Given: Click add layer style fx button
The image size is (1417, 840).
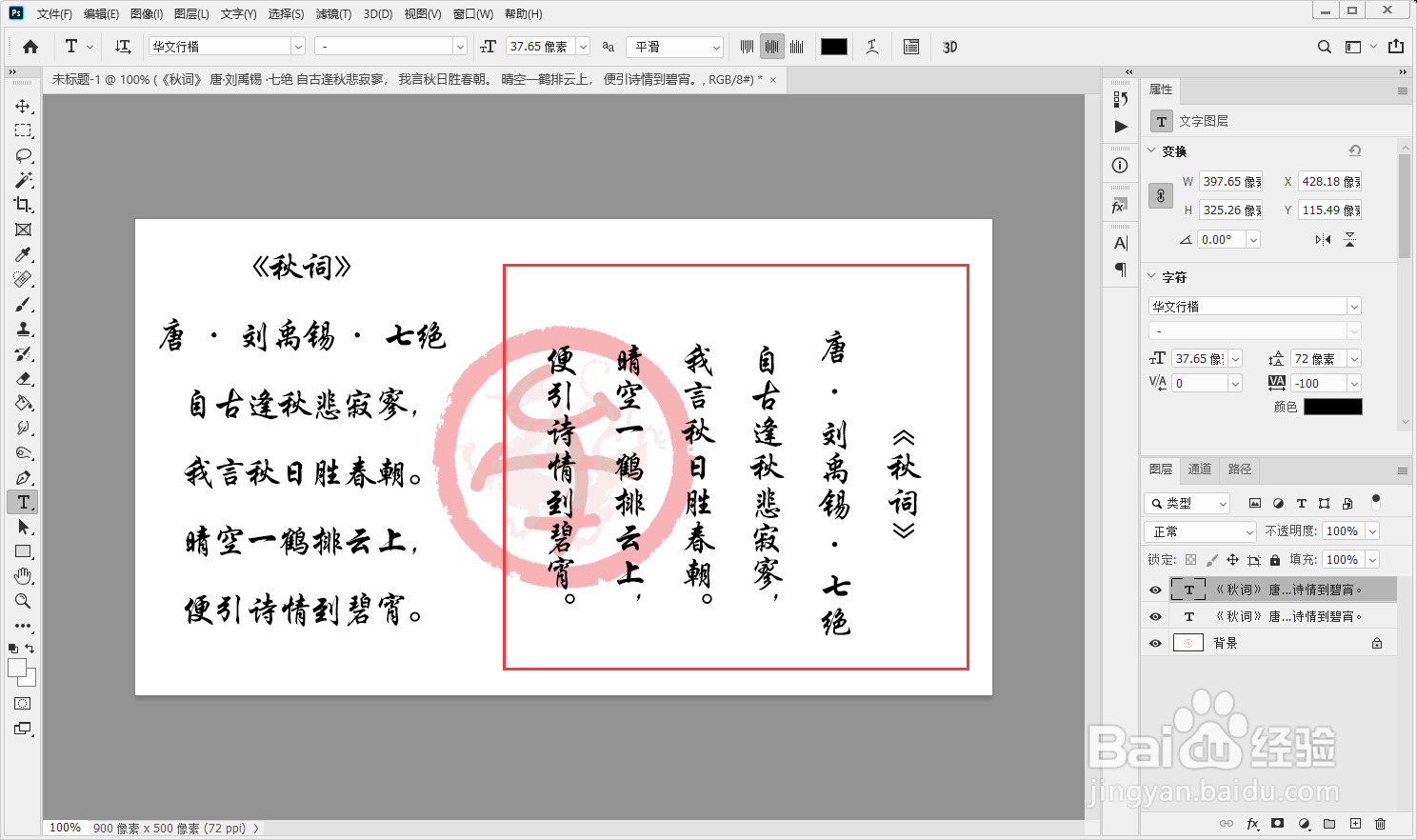Looking at the screenshot, I should (x=1252, y=824).
